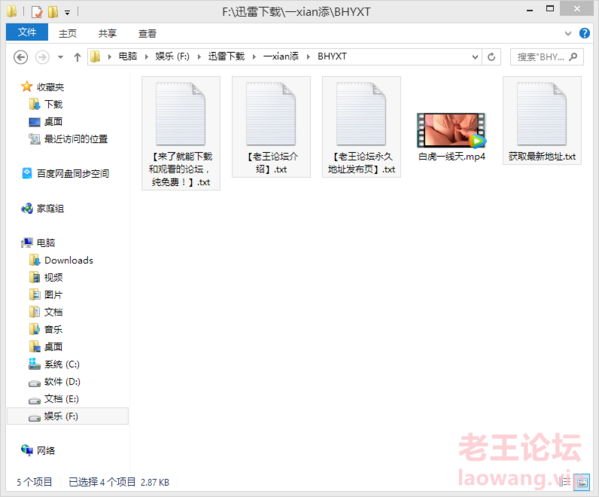This screenshot has width=599, height=497.
Task: Switch to large thumbnails view icon
Action: coord(583,481)
